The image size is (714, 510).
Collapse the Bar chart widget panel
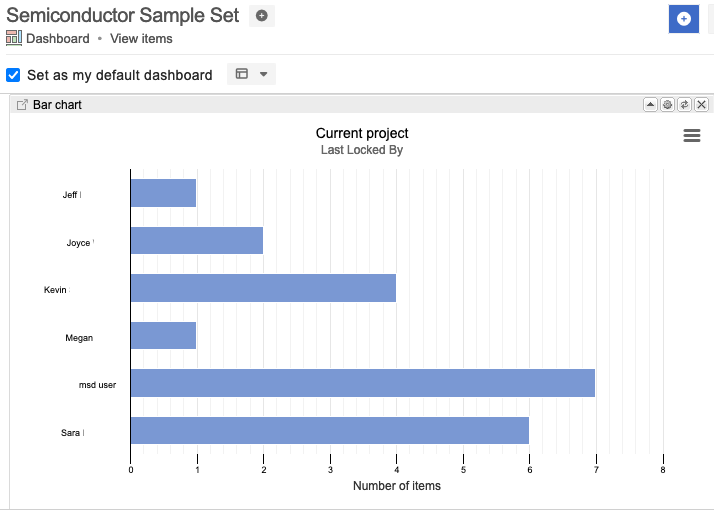click(x=650, y=105)
